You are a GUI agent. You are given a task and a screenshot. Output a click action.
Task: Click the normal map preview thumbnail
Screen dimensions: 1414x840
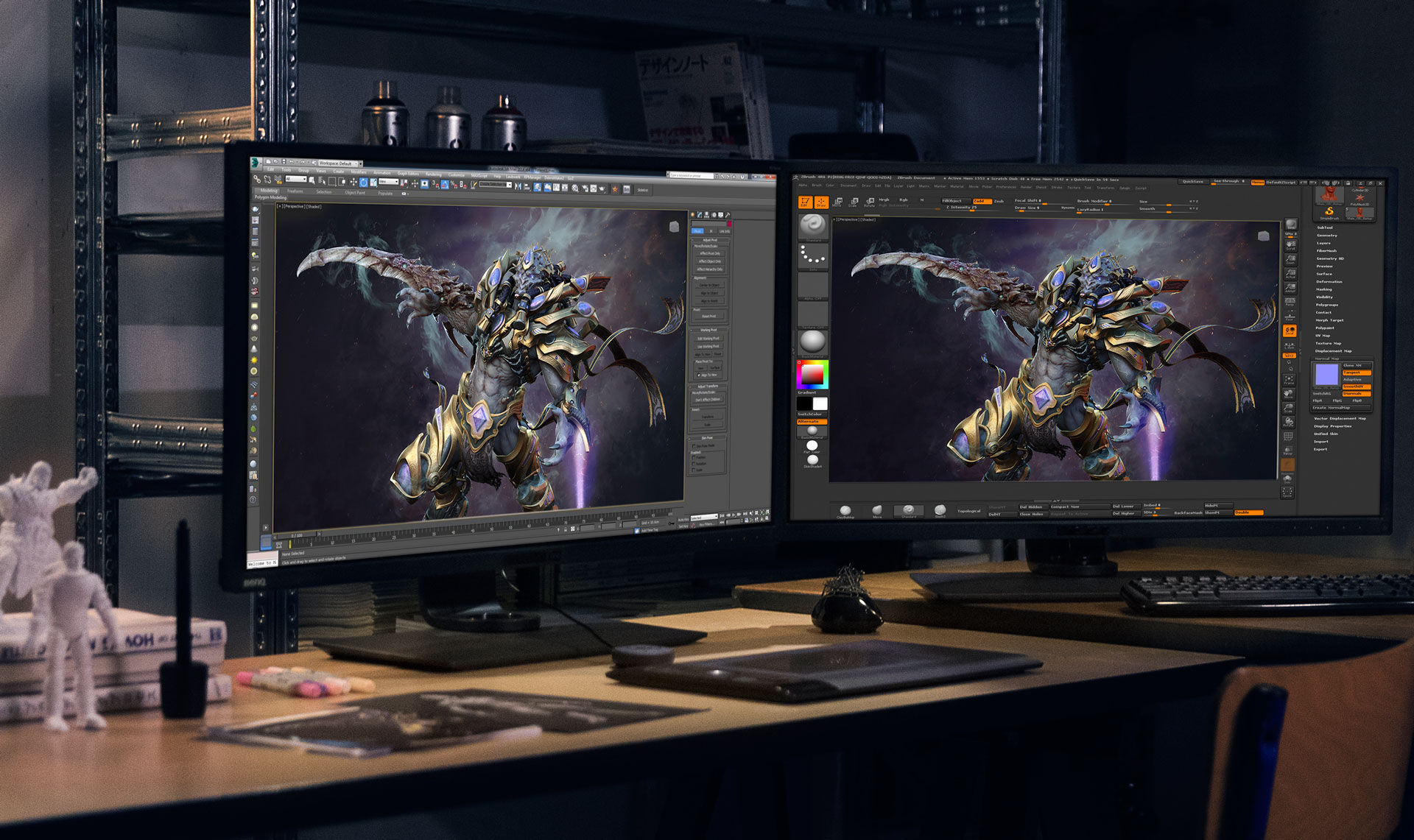[1326, 375]
